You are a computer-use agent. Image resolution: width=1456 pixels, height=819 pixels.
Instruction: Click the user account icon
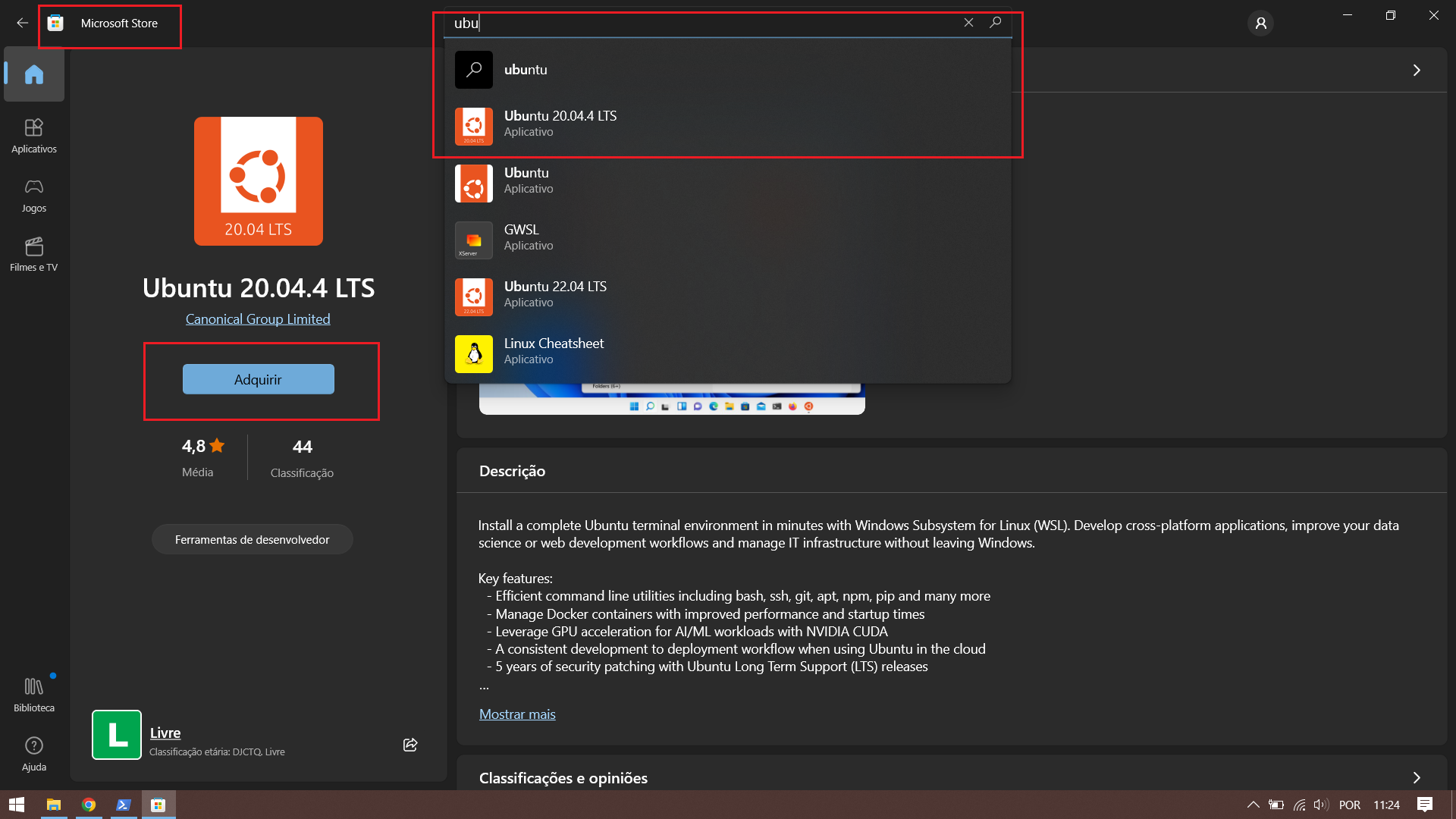click(1260, 23)
